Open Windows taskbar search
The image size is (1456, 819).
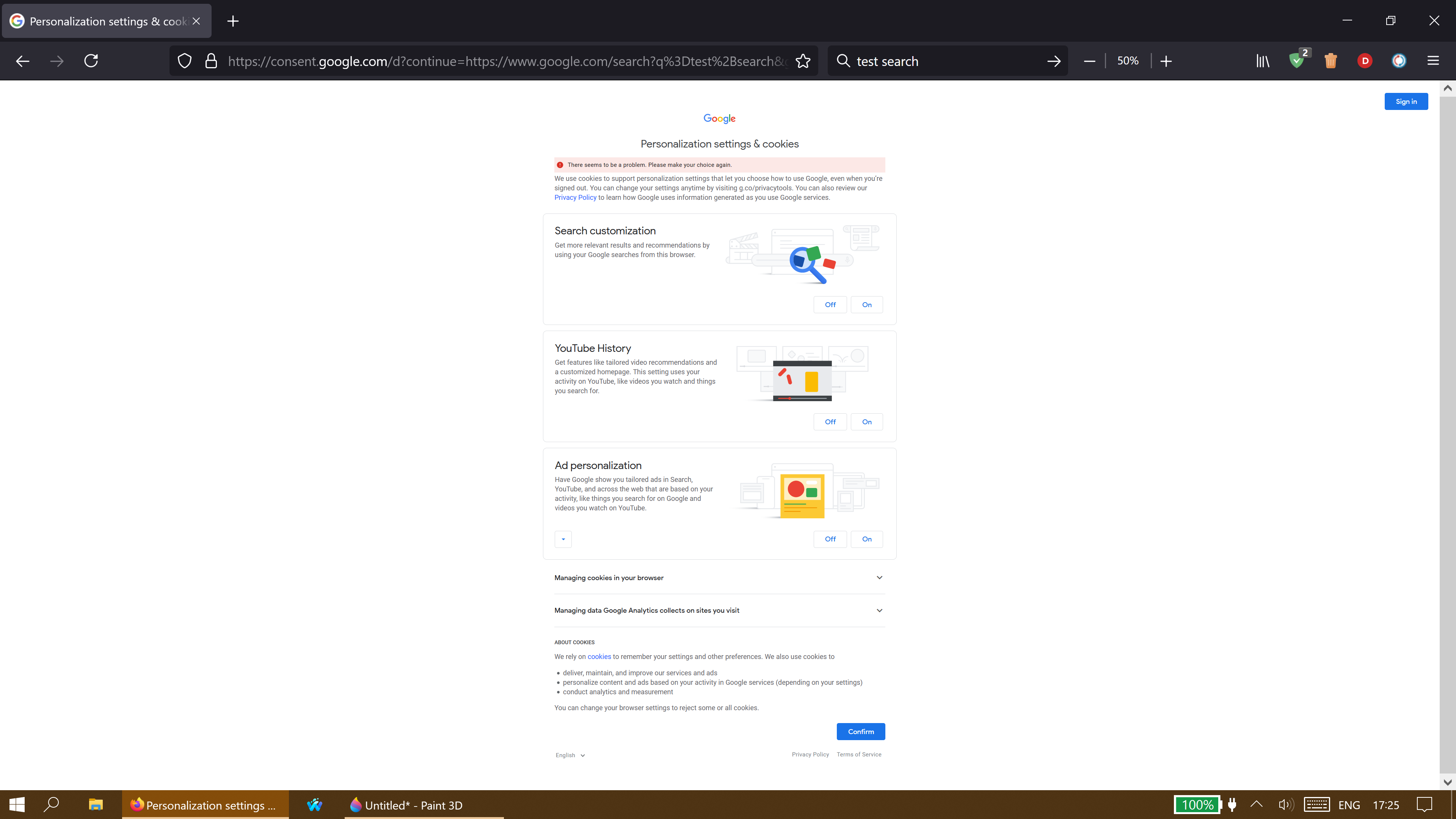click(52, 805)
